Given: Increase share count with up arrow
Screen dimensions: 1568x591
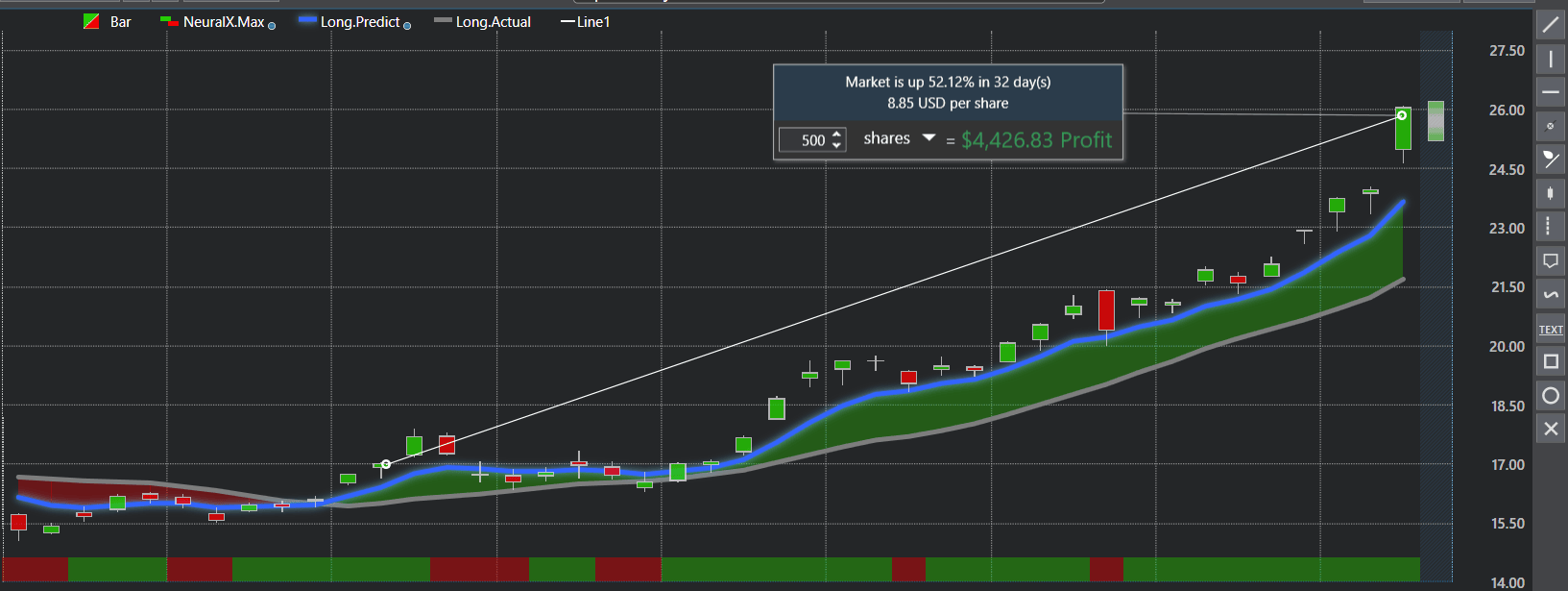Looking at the screenshot, I should click(836, 135).
